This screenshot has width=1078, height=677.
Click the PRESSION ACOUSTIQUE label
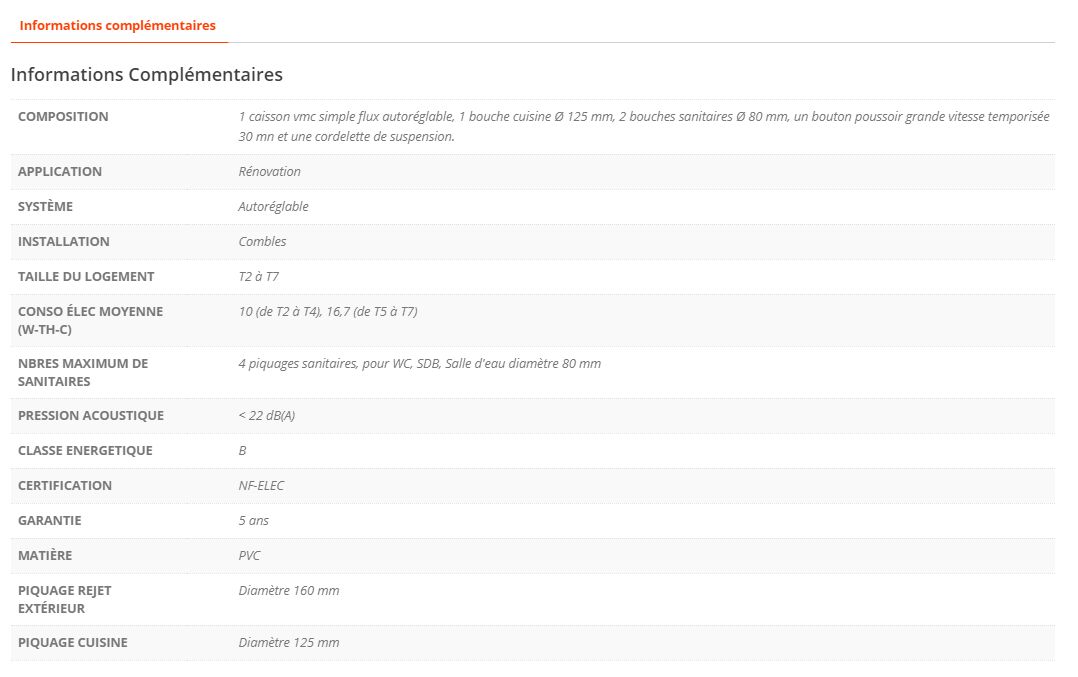[91, 416]
